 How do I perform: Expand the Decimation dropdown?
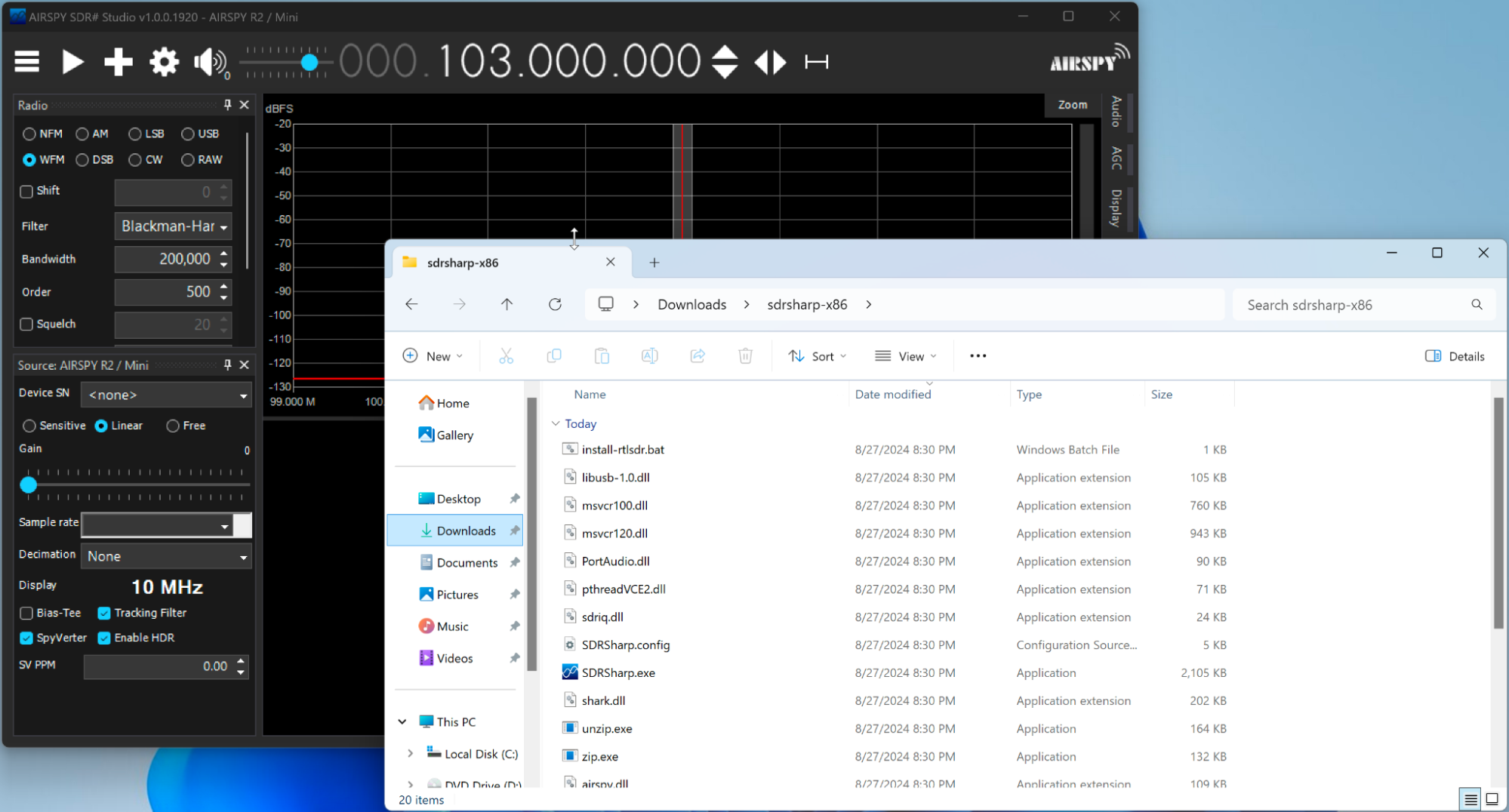tap(166, 557)
